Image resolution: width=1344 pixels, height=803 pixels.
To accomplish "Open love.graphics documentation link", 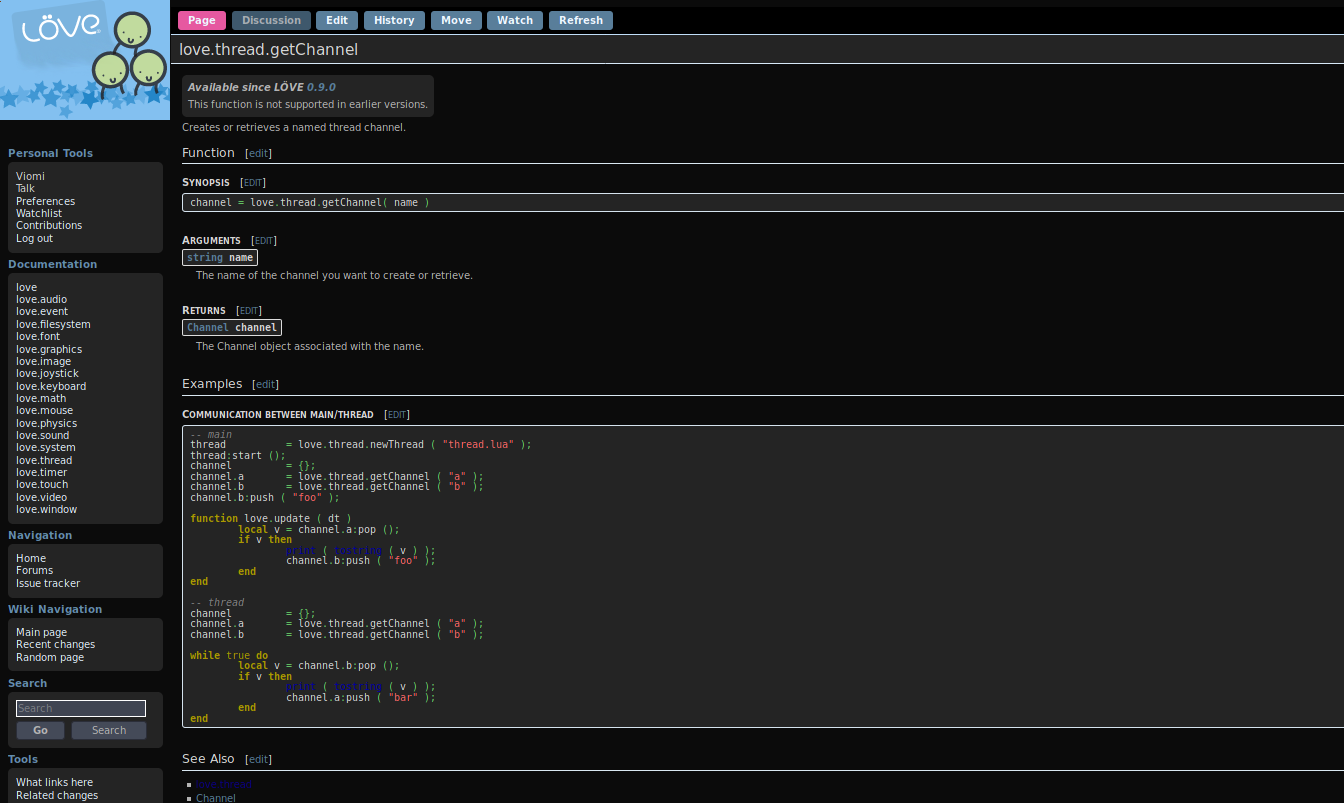I will [x=49, y=349].
